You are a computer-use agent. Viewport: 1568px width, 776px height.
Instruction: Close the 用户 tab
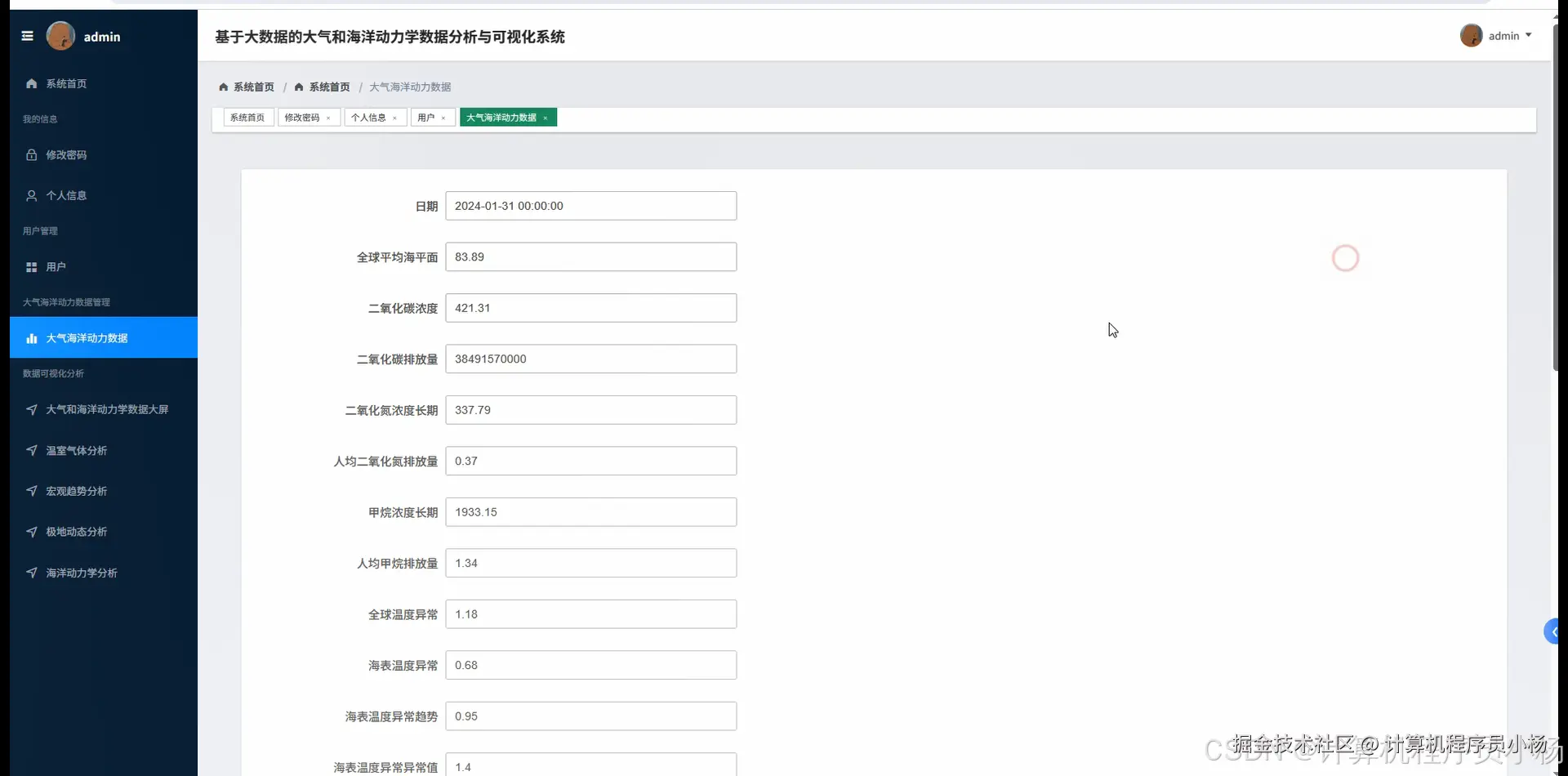(x=443, y=118)
